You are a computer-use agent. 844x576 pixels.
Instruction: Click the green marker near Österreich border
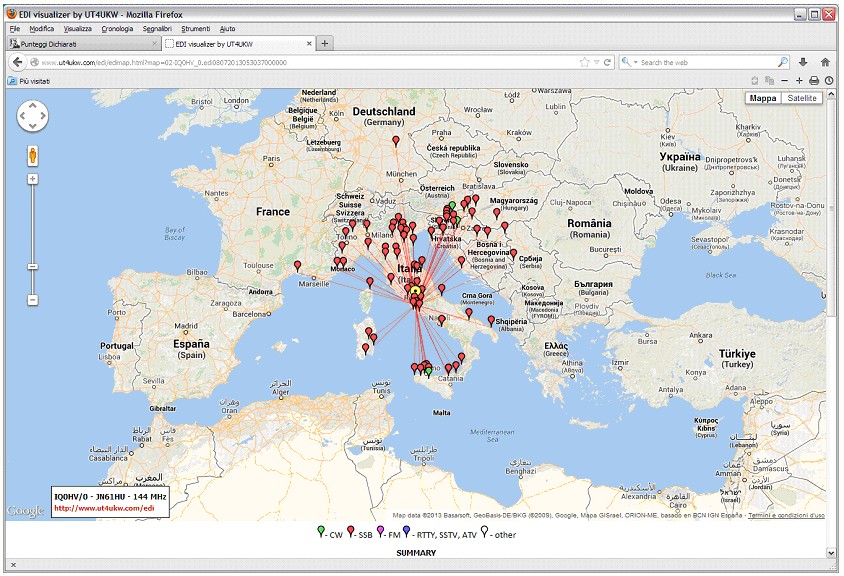453,205
